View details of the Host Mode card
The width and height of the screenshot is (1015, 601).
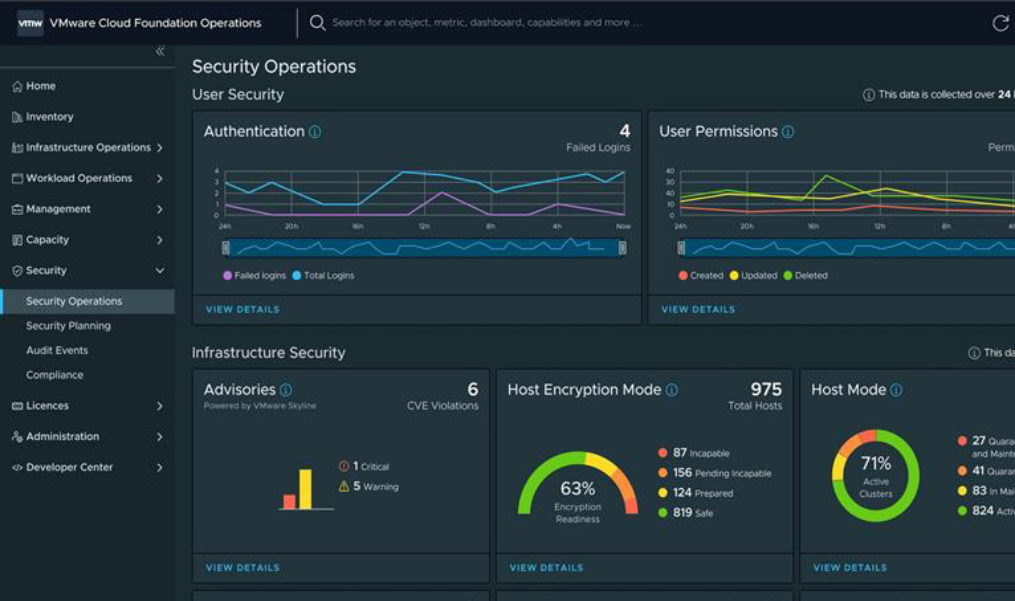click(x=851, y=568)
